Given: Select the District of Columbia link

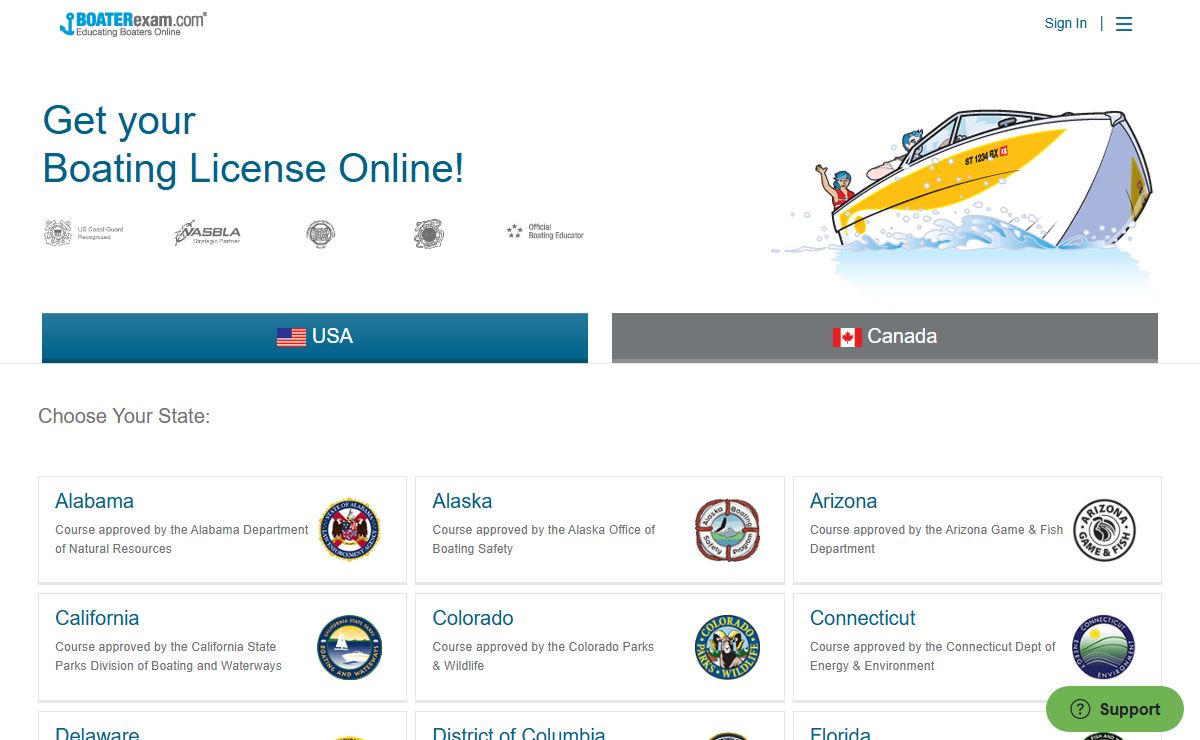Looking at the screenshot, I should (x=519, y=733).
